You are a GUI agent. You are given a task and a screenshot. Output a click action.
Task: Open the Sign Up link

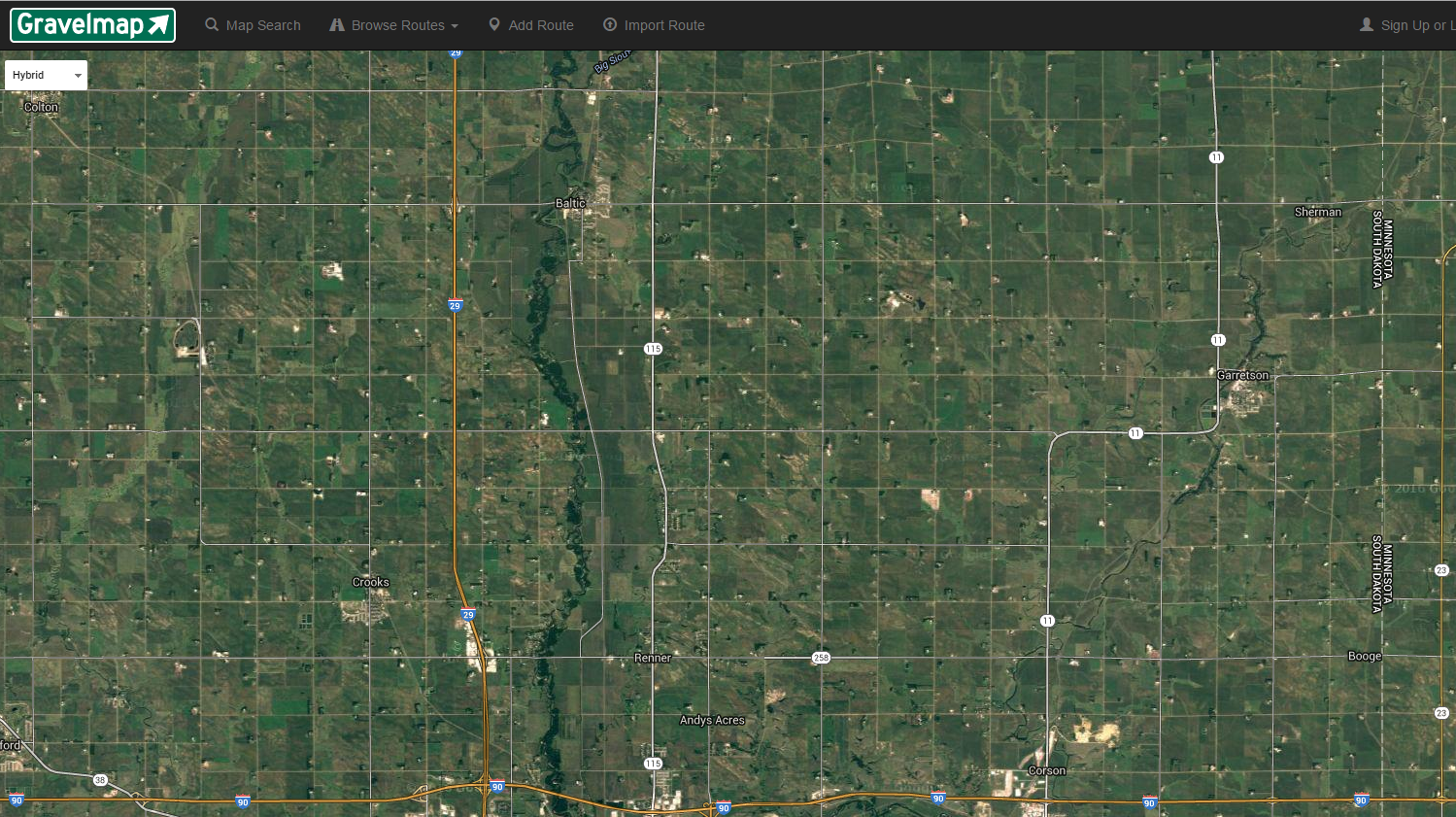click(x=1406, y=25)
